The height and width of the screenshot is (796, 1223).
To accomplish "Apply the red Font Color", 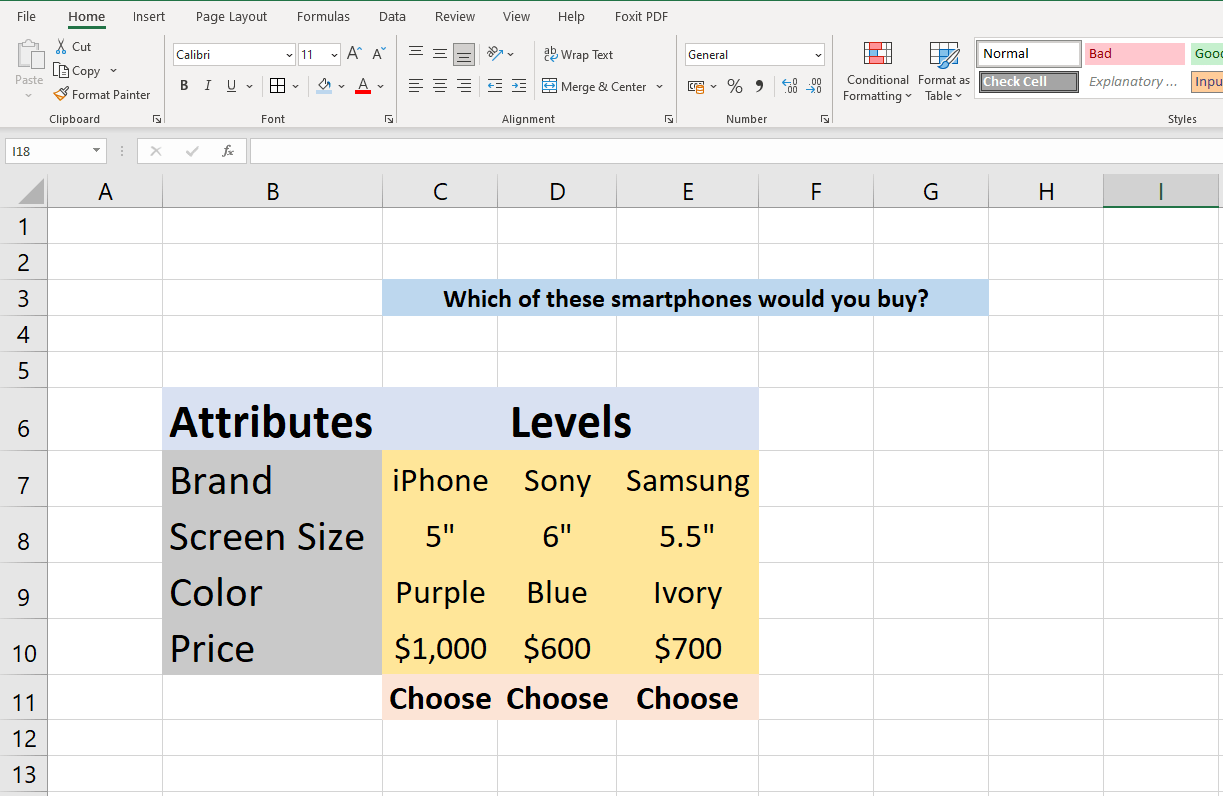I will click(x=363, y=86).
